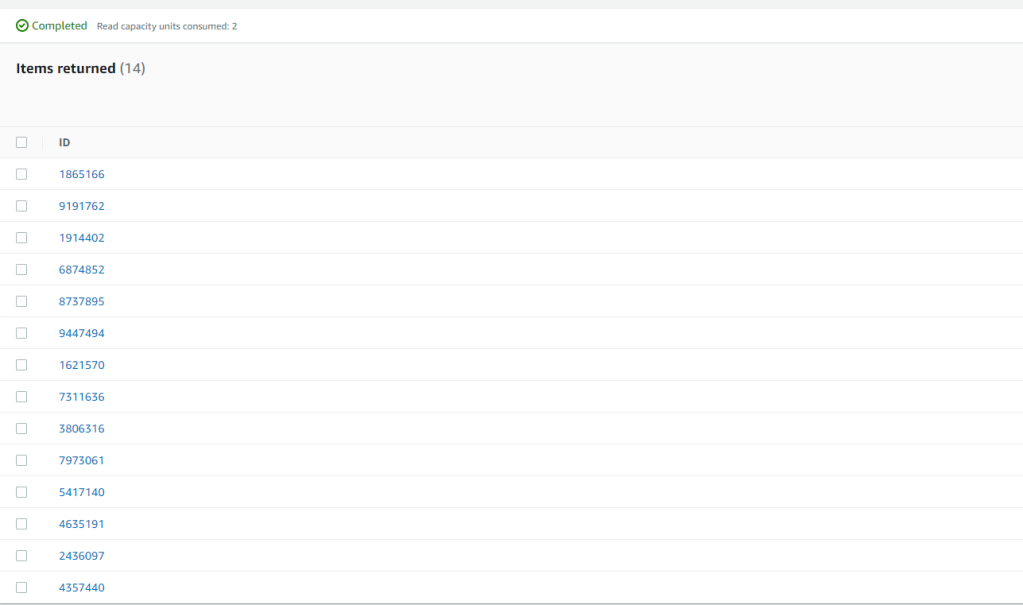Toggle the select-all checkbox in header row
The image size is (1023, 605).
(x=22, y=142)
